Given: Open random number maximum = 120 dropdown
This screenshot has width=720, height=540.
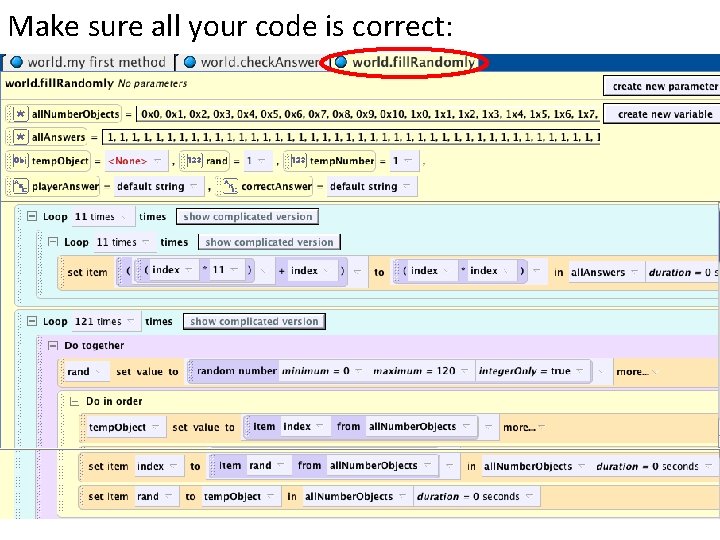Looking at the screenshot, I should [421, 371].
